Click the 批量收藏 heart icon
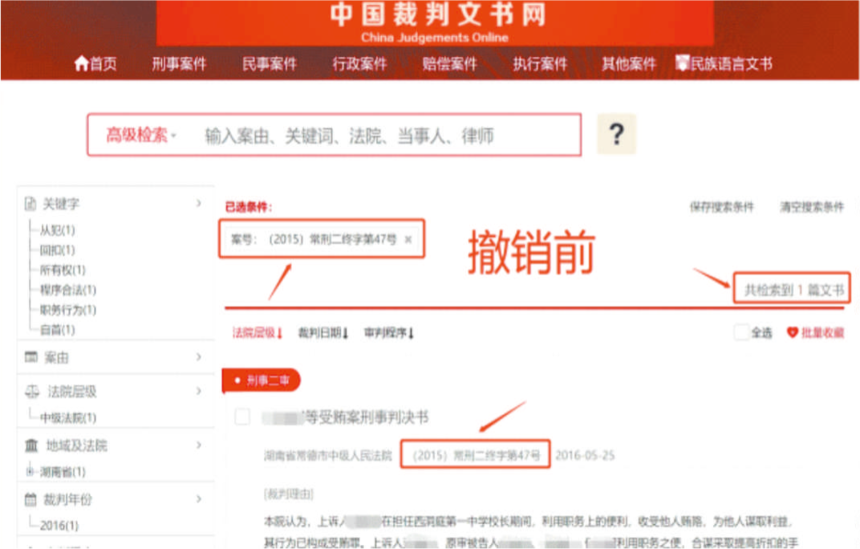860x549 pixels. point(793,332)
